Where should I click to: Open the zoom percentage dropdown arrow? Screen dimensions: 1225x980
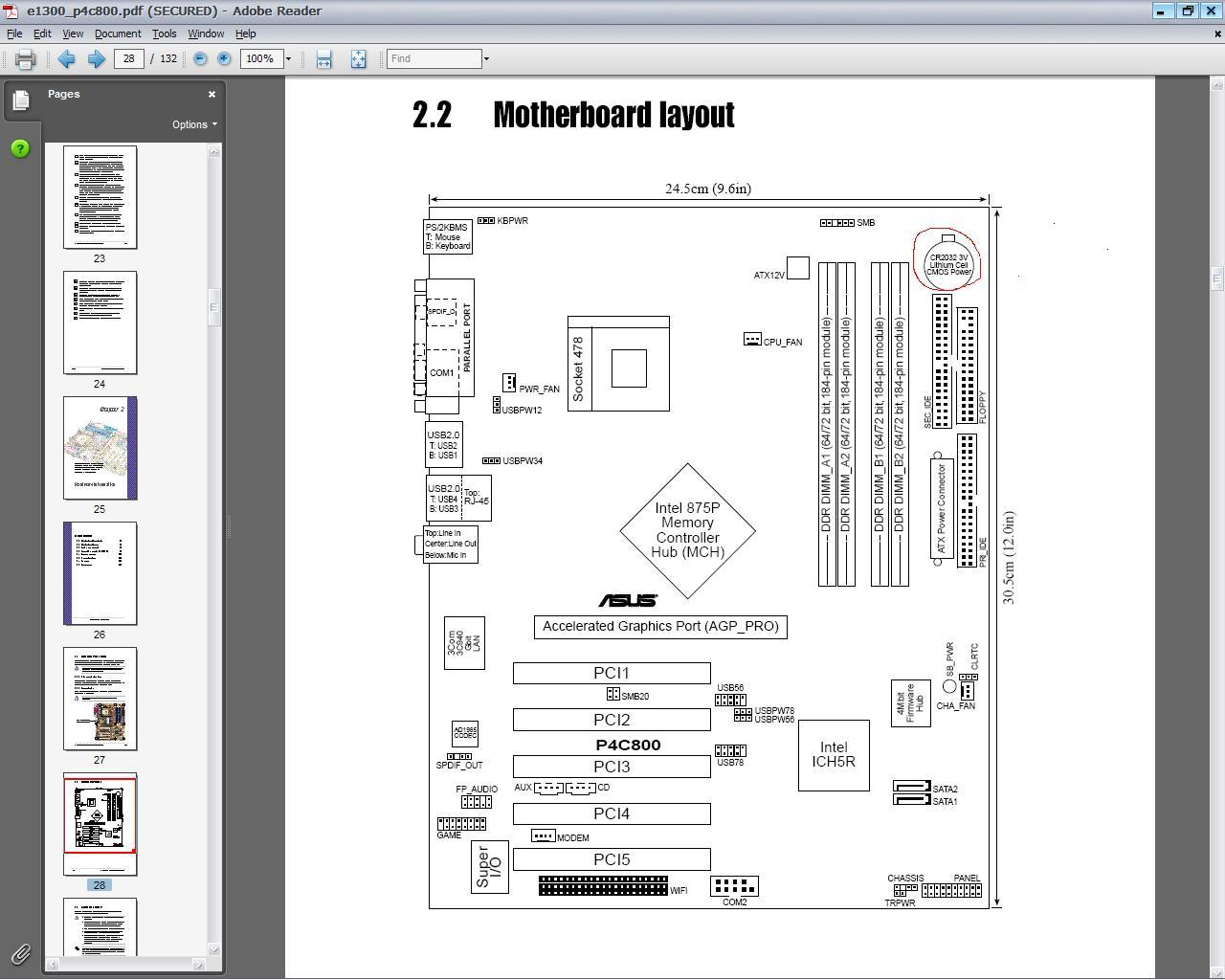point(288,59)
